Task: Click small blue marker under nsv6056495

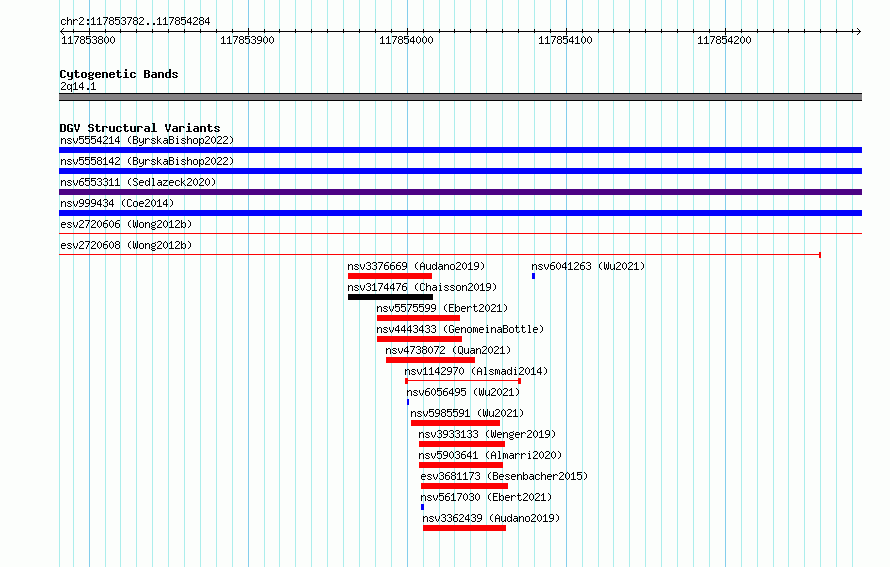Action: pyautogui.click(x=408, y=402)
